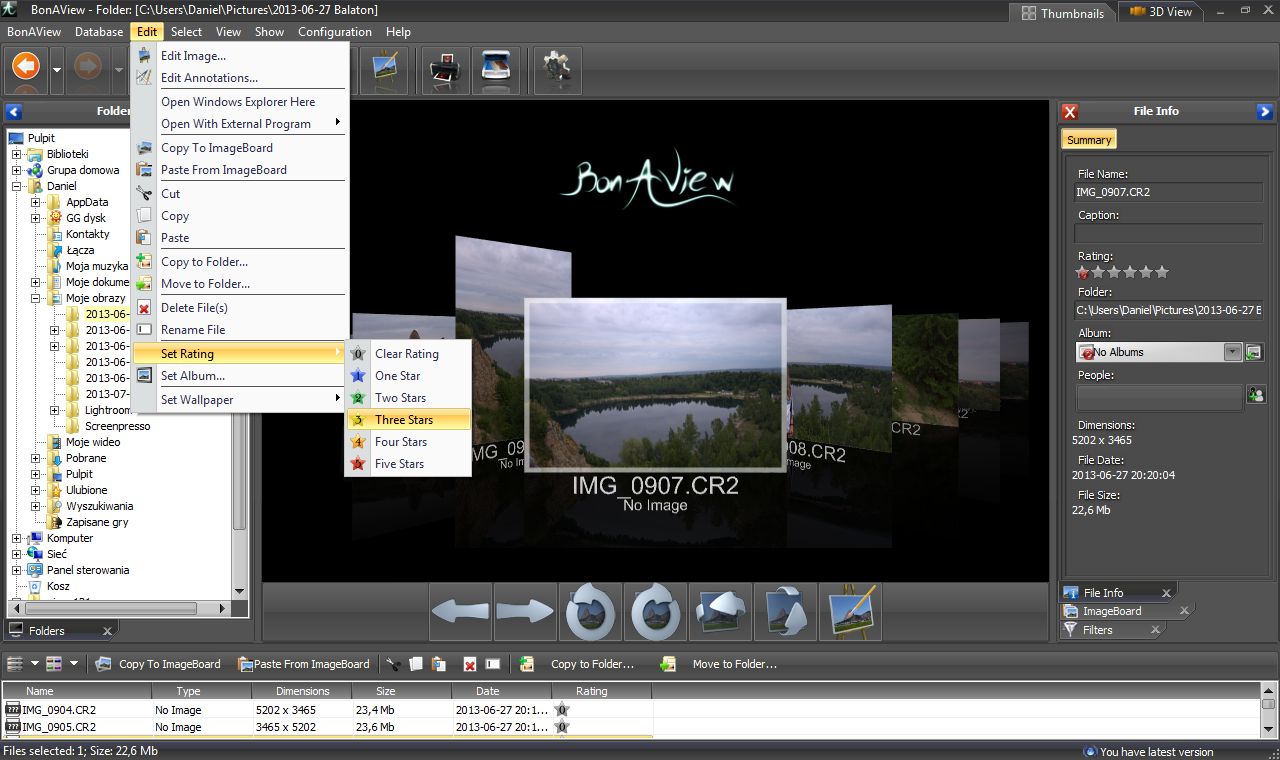Click the previous image arrow below the viewer

(x=460, y=611)
